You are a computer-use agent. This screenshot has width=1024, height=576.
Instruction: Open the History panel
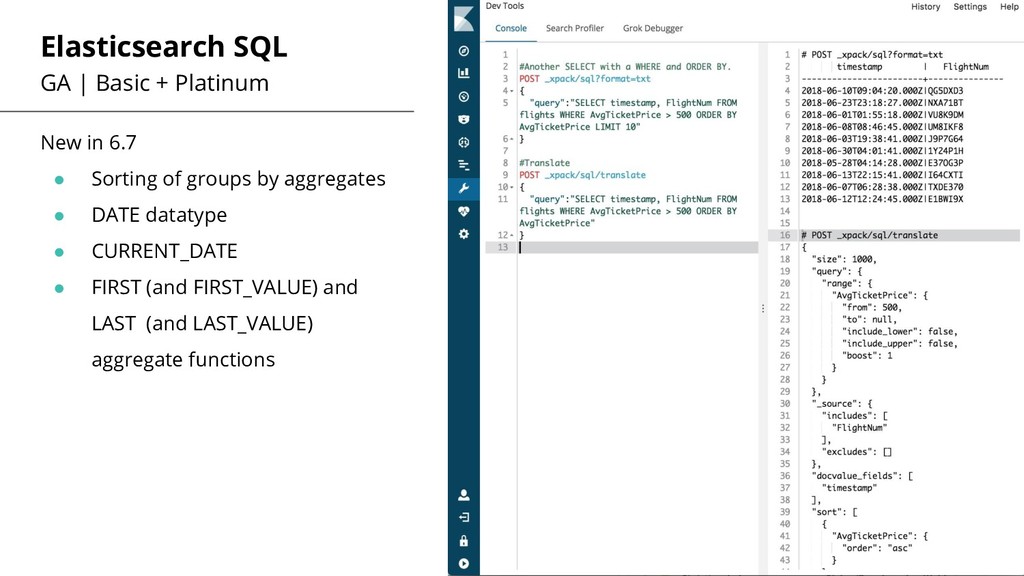click(x=925, y=7)
